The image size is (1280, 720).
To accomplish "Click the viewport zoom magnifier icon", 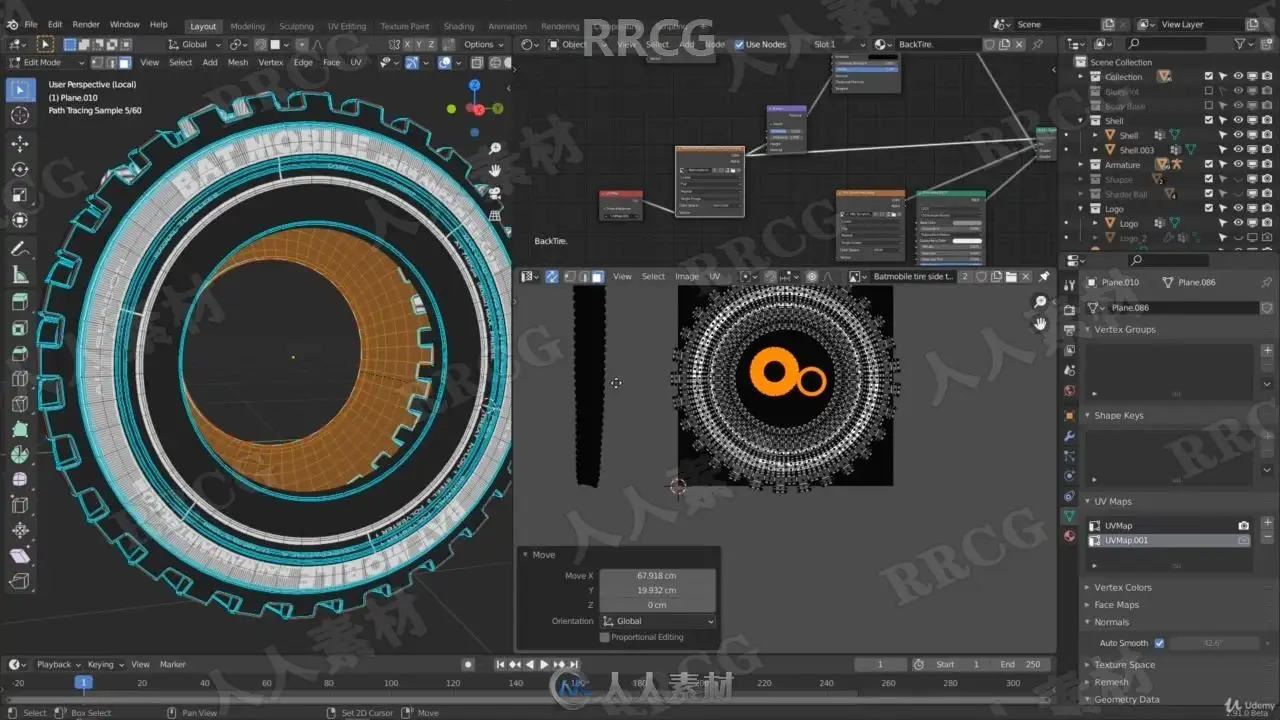I will tap(495, 149).
